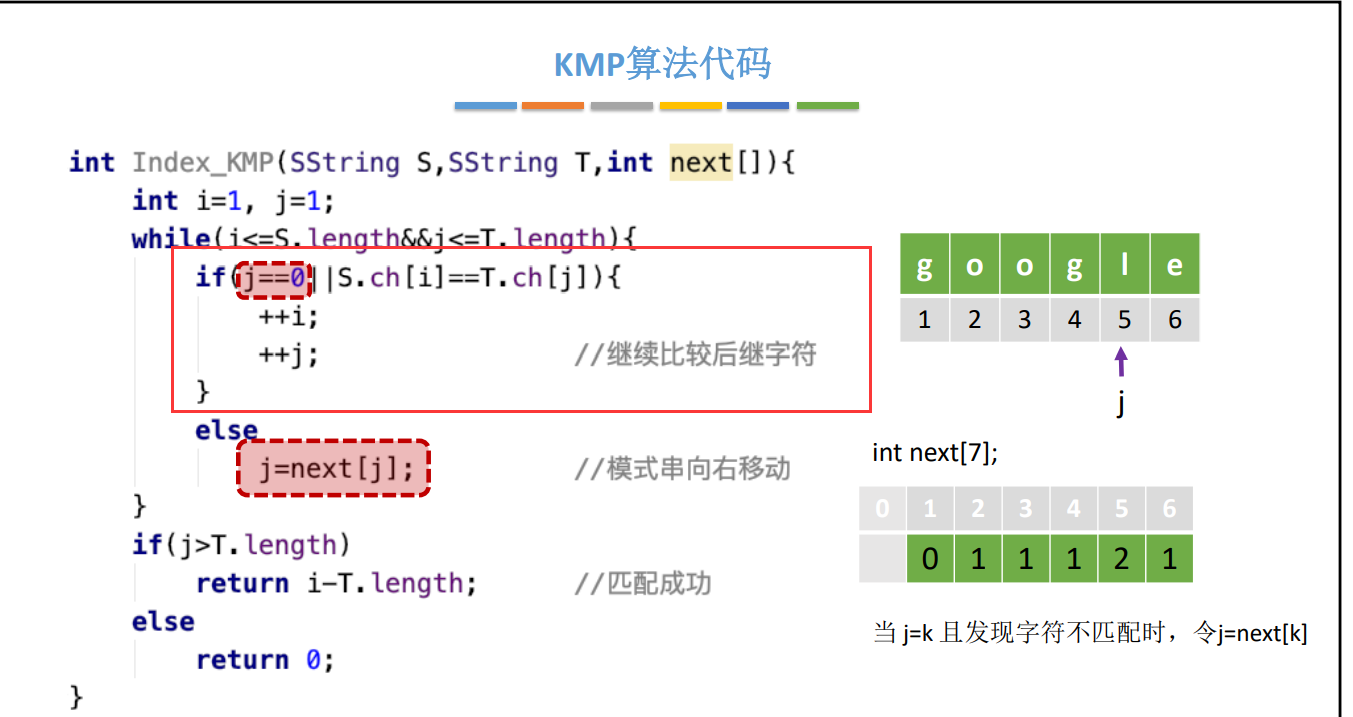The width and height of the screenshot is (1353, 717).
Task: Select the blue bar under the title
Action: 485,104
